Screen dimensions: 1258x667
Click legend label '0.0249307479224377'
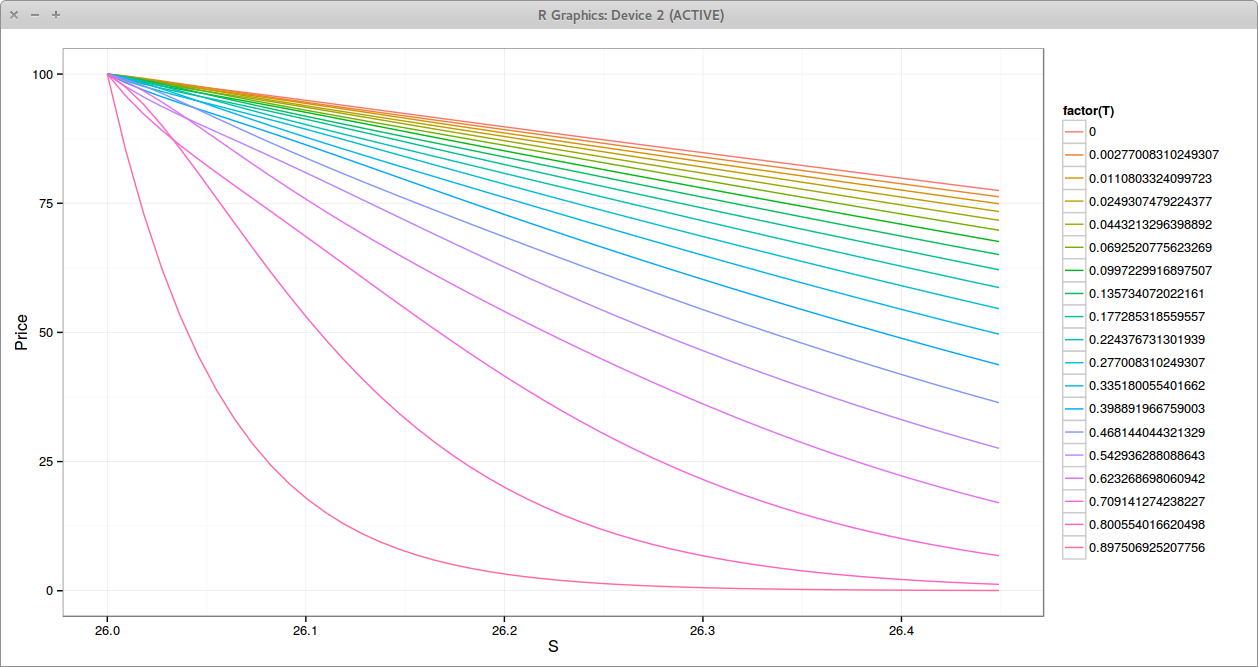coord(1150,201)
